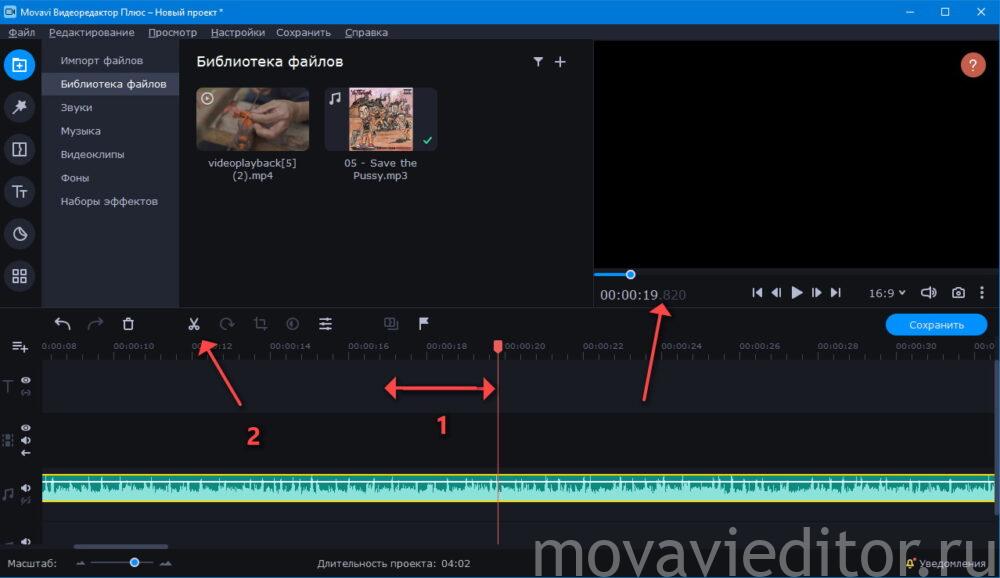The height and width of the screenshot is (578, 1000).
Task: Toggle link icon on title track
Action: point(26,393)
